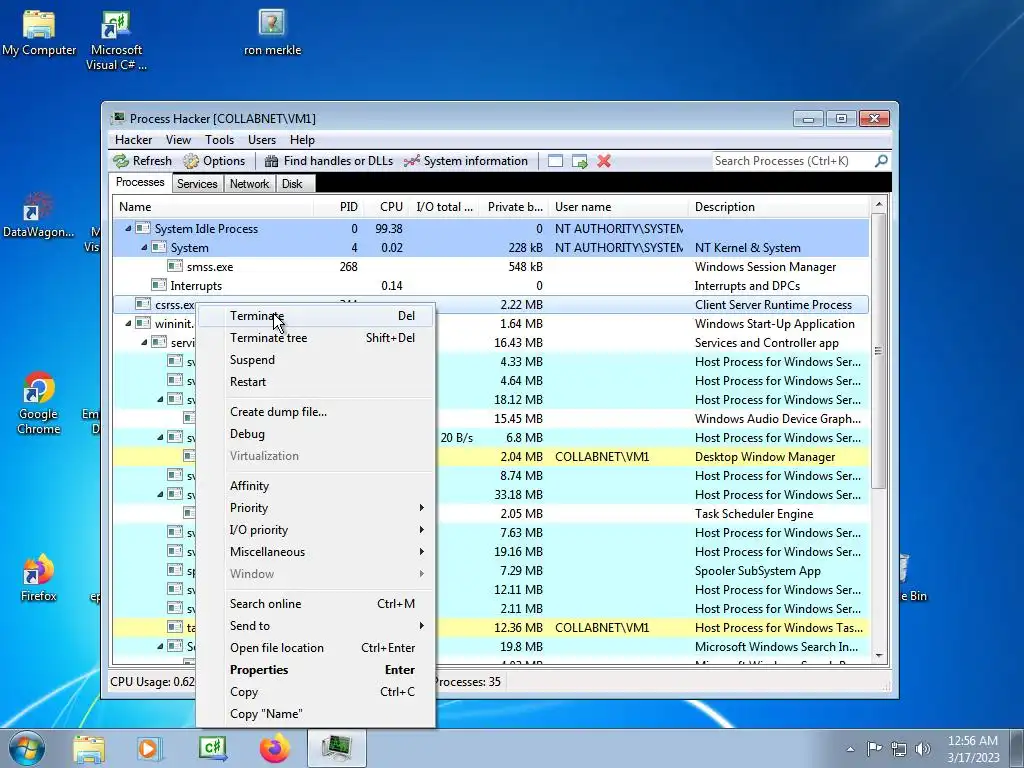Open the View menu
Image resolution: width=1024 pixels, height=768 pixels.
pos(178,140)
